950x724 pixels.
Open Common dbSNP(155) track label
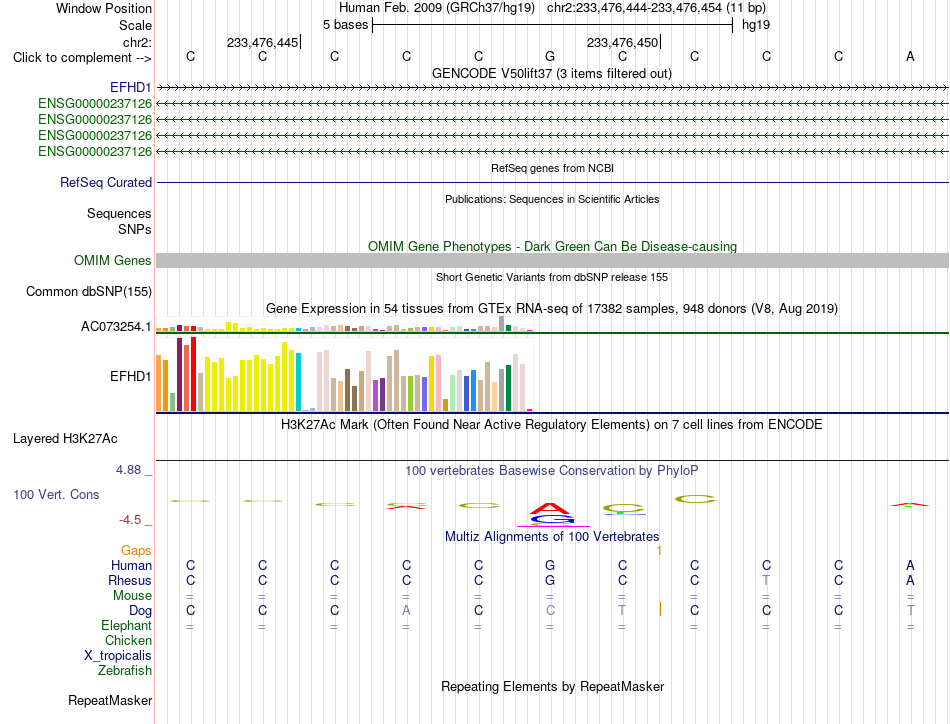89,291
